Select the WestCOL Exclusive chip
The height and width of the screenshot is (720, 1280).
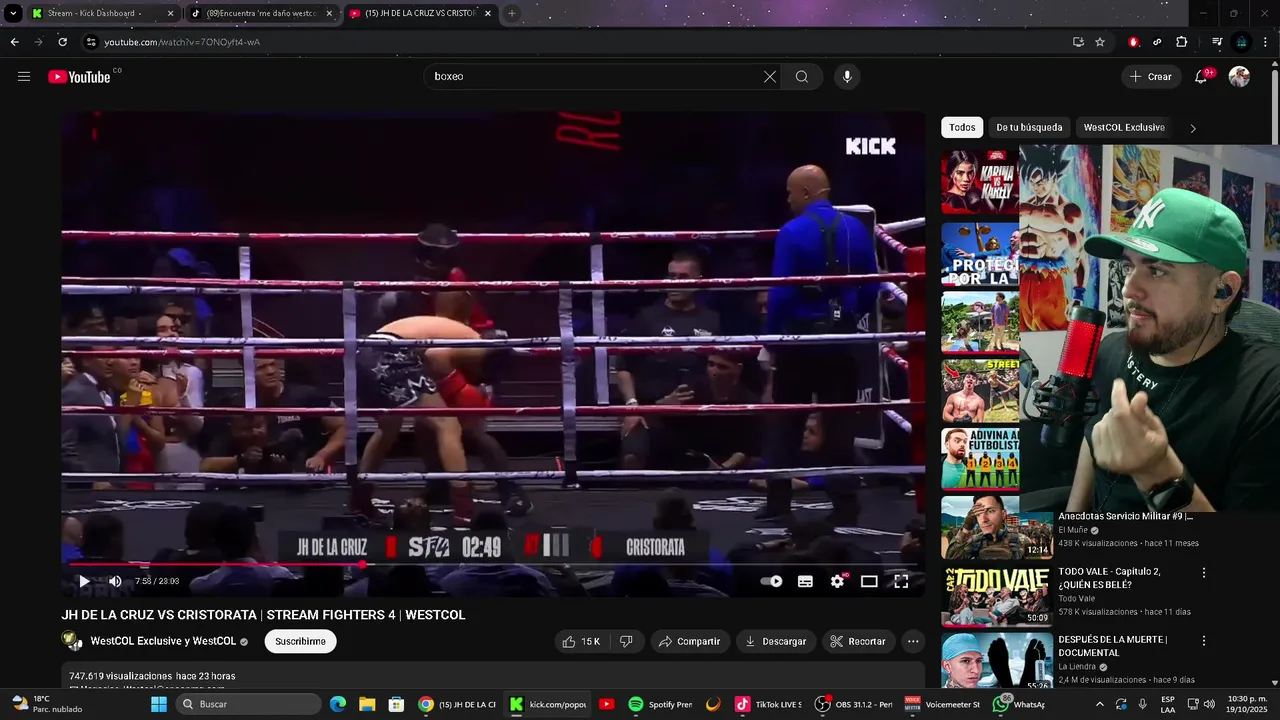pyautogui.click(x=1124, y=127)
